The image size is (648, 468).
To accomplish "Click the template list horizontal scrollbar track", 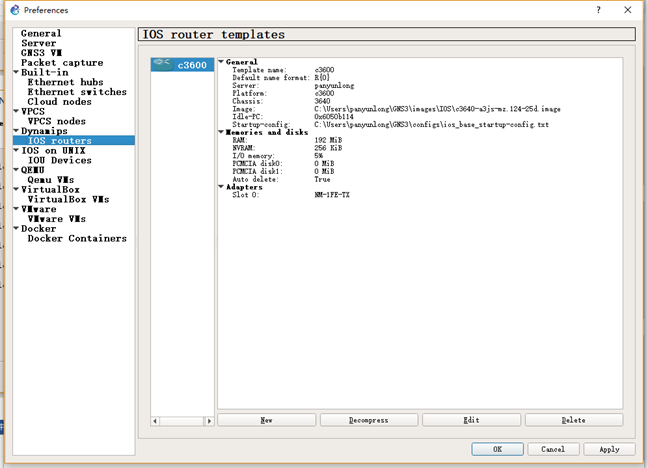I will pos(182,421).
